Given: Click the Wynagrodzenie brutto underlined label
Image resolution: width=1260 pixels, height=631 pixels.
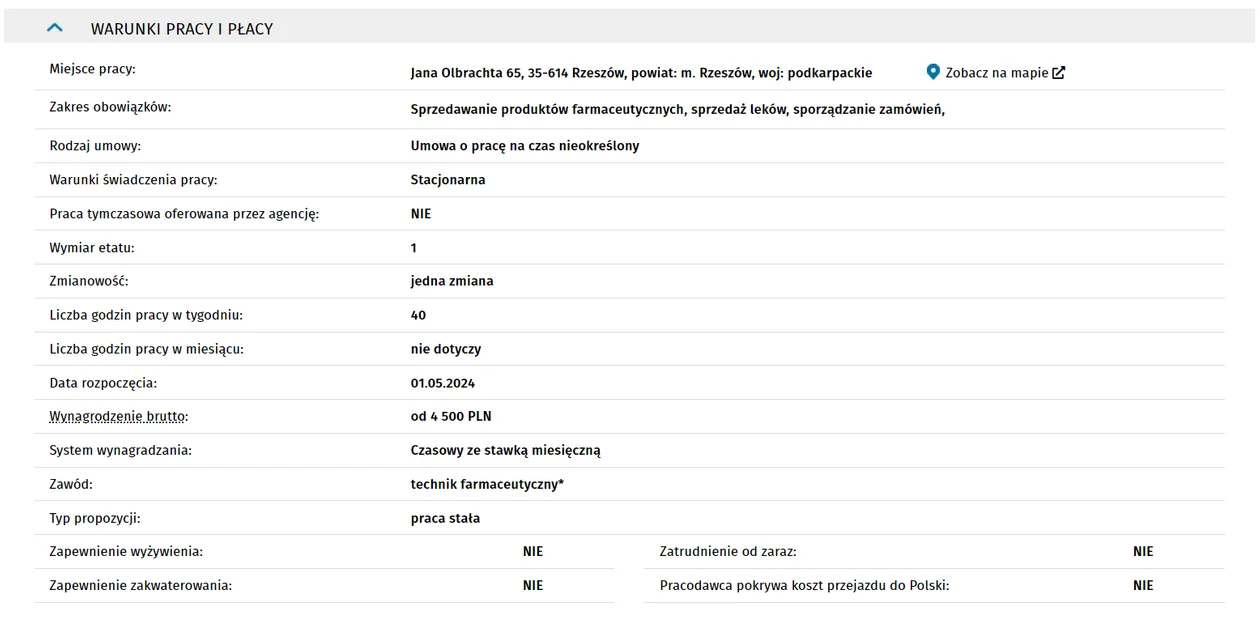Looking at the screenshot, I should coord(119,416).
